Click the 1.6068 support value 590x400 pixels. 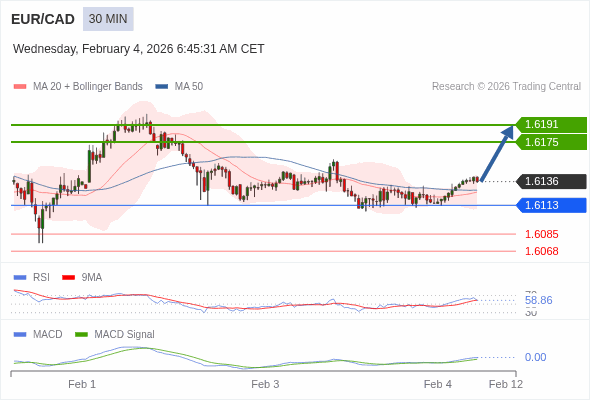coord(541,251)
